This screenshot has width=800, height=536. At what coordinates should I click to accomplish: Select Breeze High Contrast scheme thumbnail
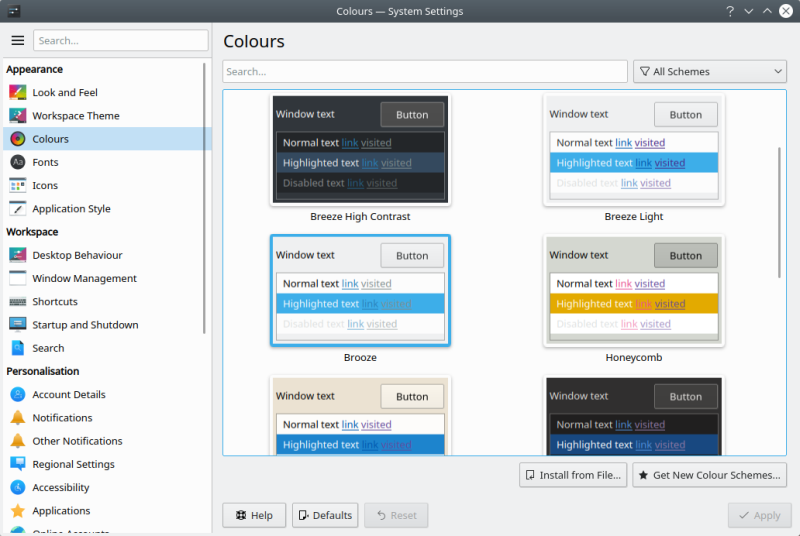click(360, 150)
